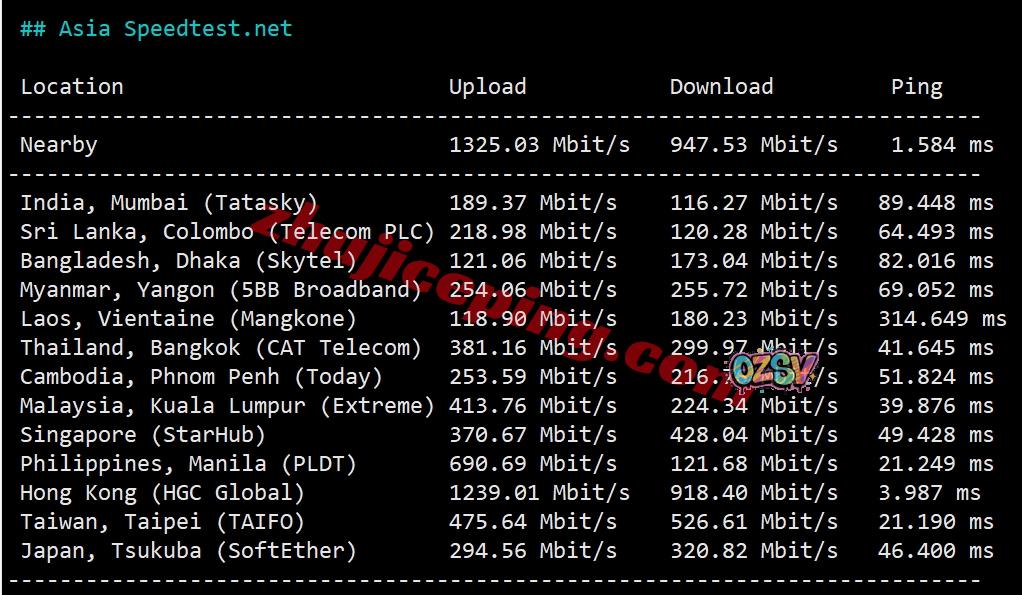Viewport: 1022px width, 595px height.
Task: Click Myanmar, Yangon (5BB Broadband) entry
Action: click(221, 290)
